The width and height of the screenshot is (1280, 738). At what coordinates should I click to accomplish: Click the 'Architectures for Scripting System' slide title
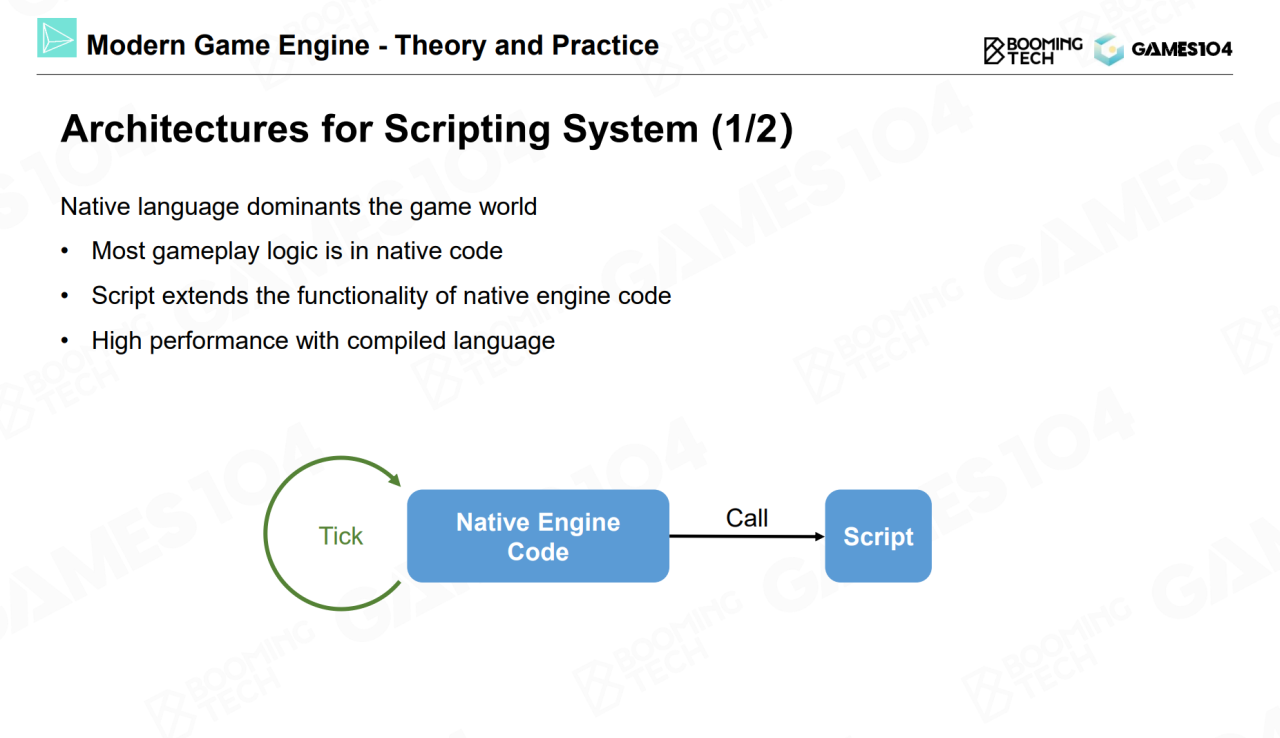(x=381, y=130)
